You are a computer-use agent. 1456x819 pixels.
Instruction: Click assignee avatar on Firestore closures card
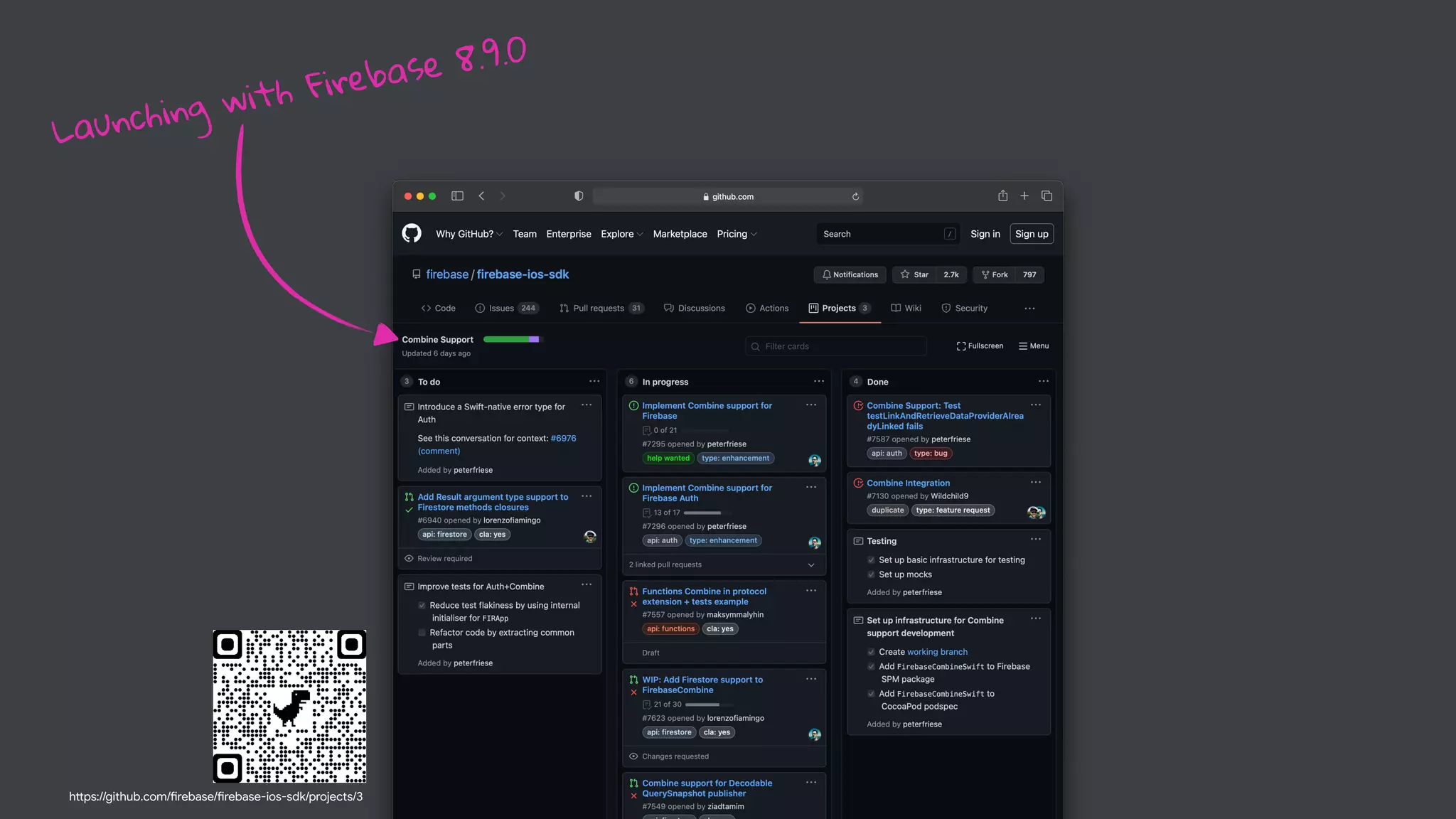[590, 537]
